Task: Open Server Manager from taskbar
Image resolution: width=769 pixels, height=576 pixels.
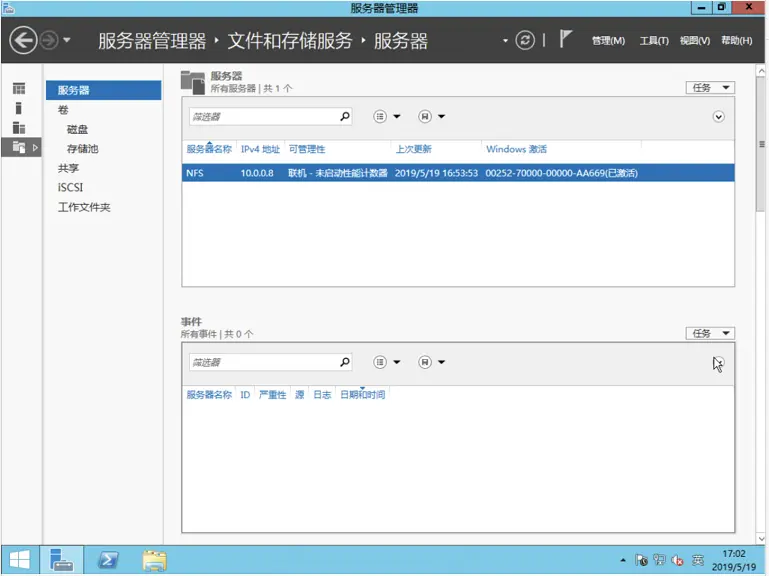Action: click(62, 560)
